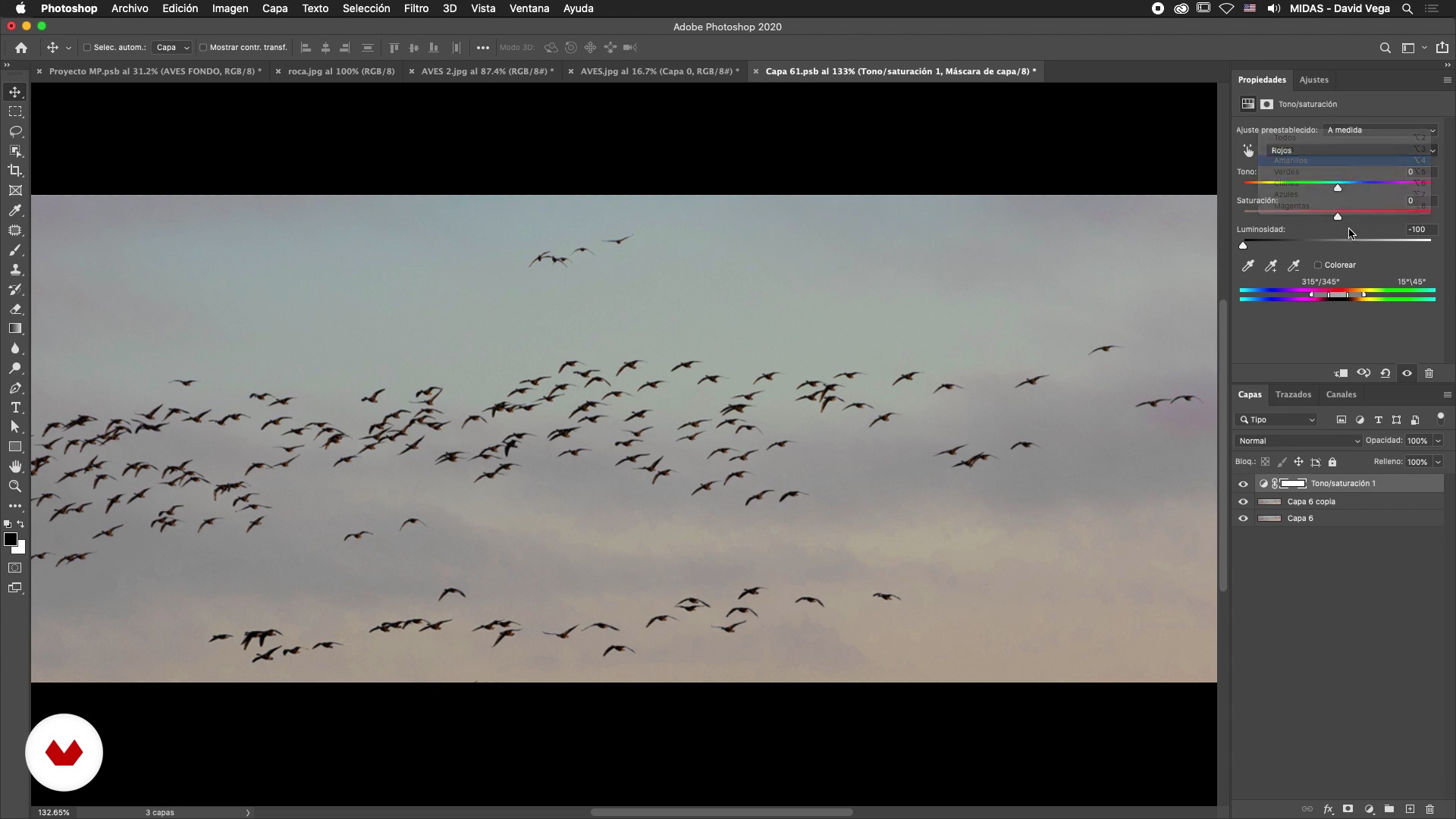Click the Luminosidad slider handle

[x=1243, y=245]
